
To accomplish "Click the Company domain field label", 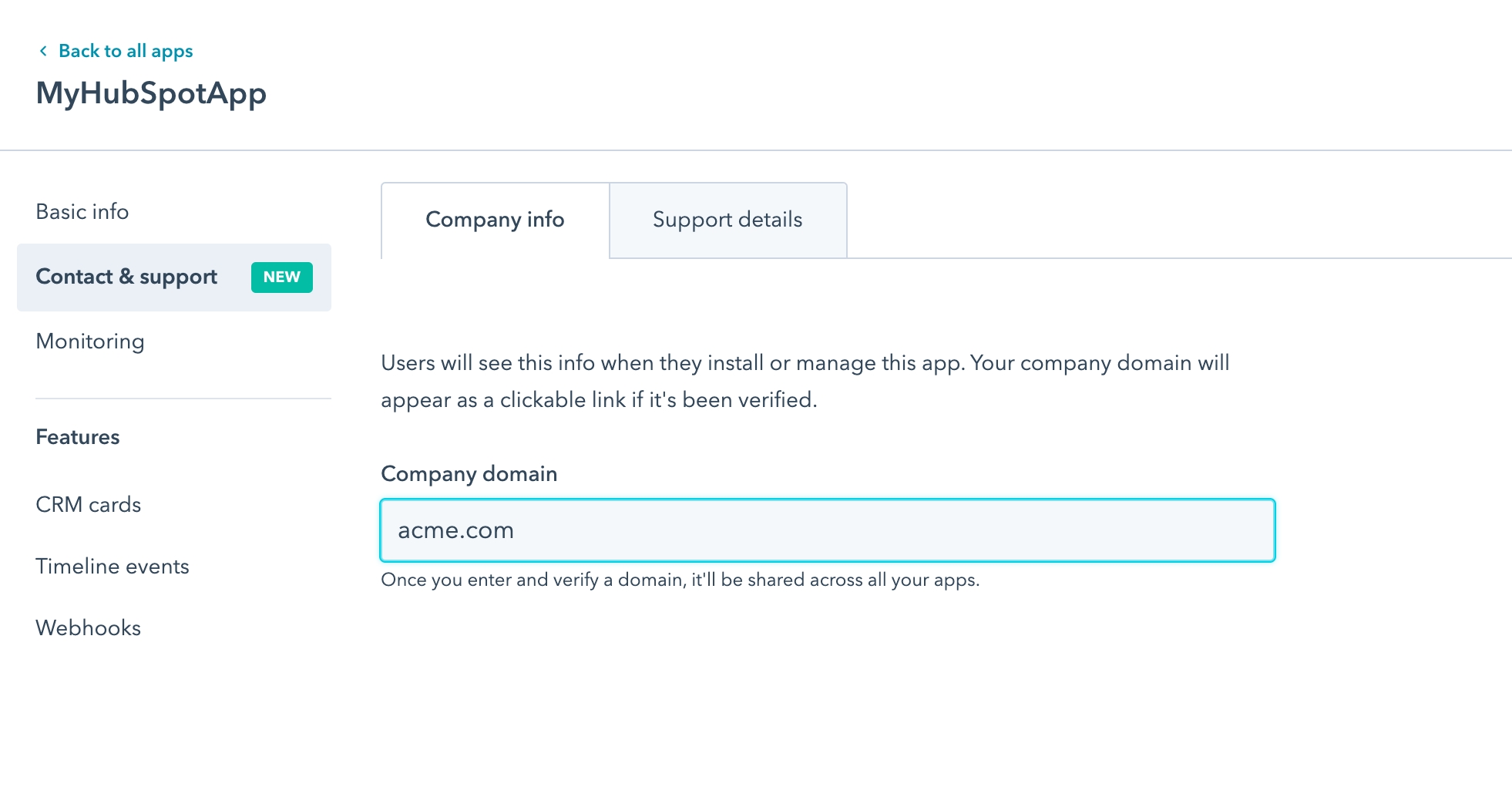I will pyautogui.click(x=469, y=474).
